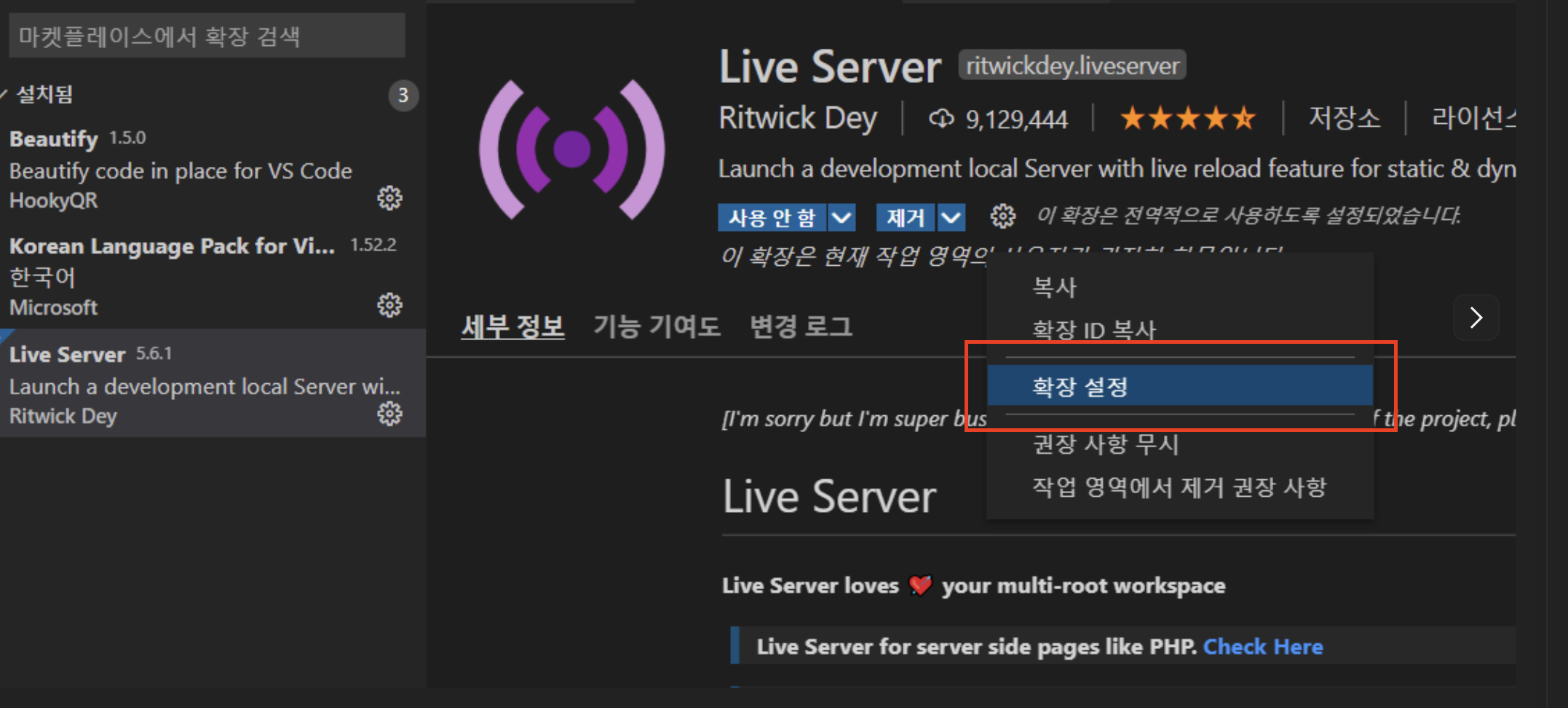Screen dimensions: 1568x708
Task: Open gear menu for Korean Language Pack
Action: 389,305
